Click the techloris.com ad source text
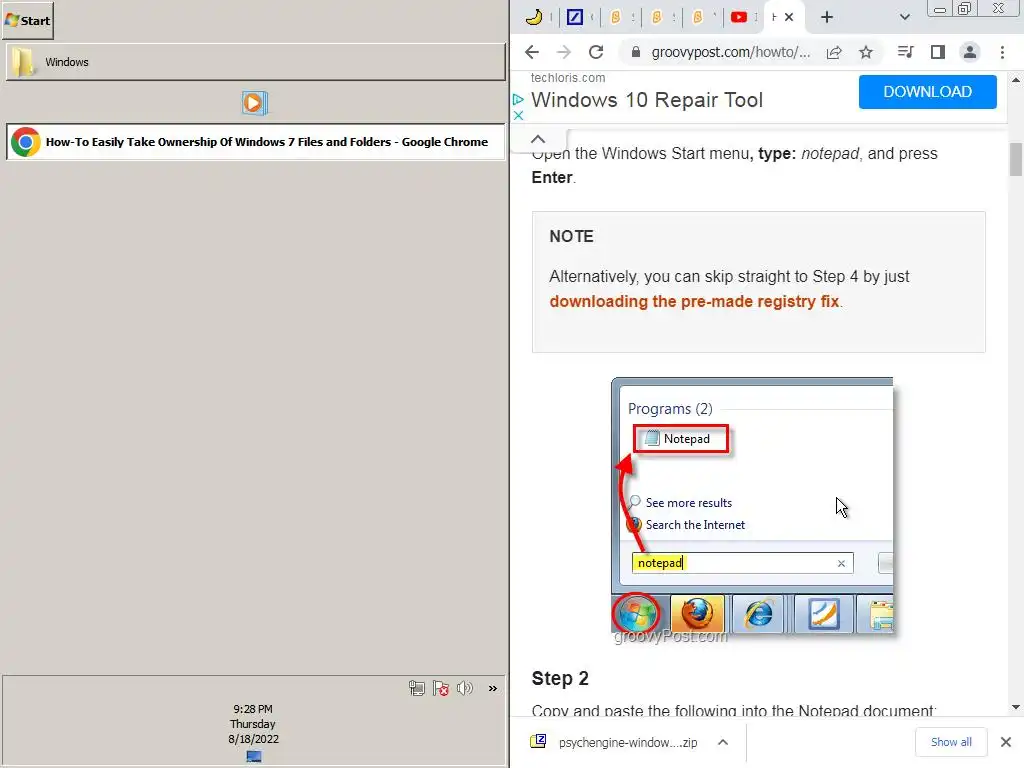Screen dimensions: 1024x768 pos(568,78)
